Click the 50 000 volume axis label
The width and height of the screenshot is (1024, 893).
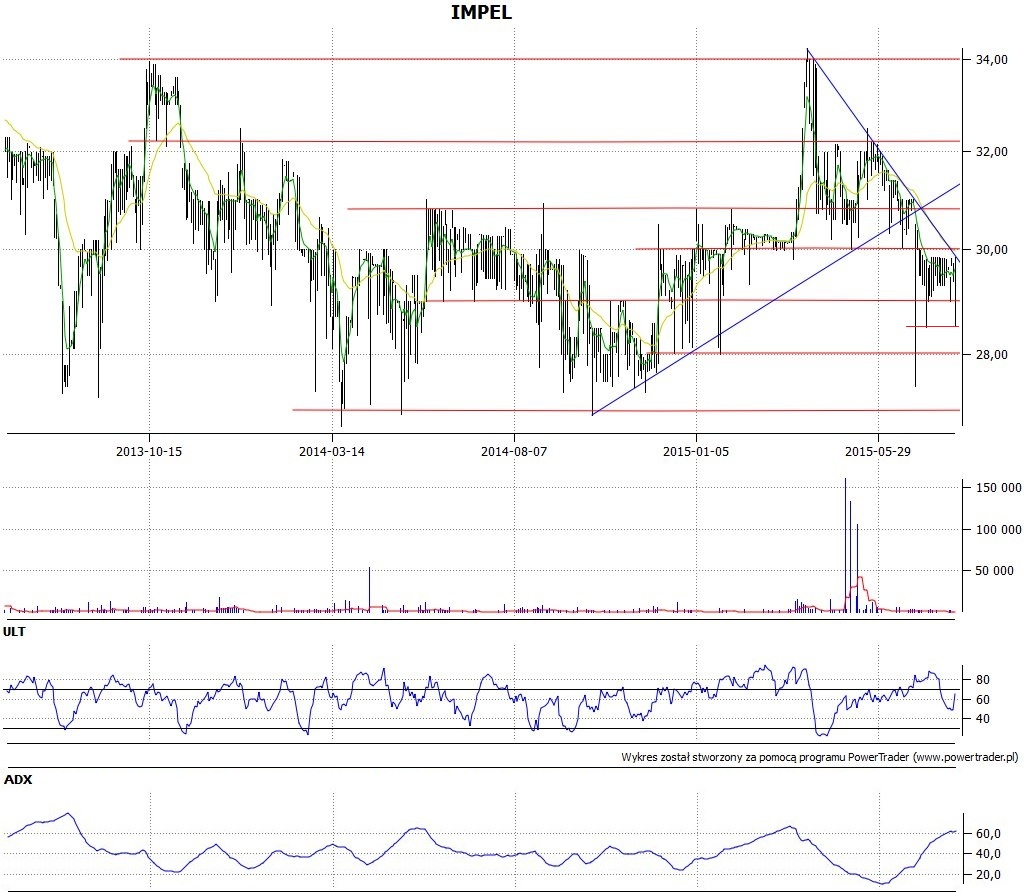point(995,571)
